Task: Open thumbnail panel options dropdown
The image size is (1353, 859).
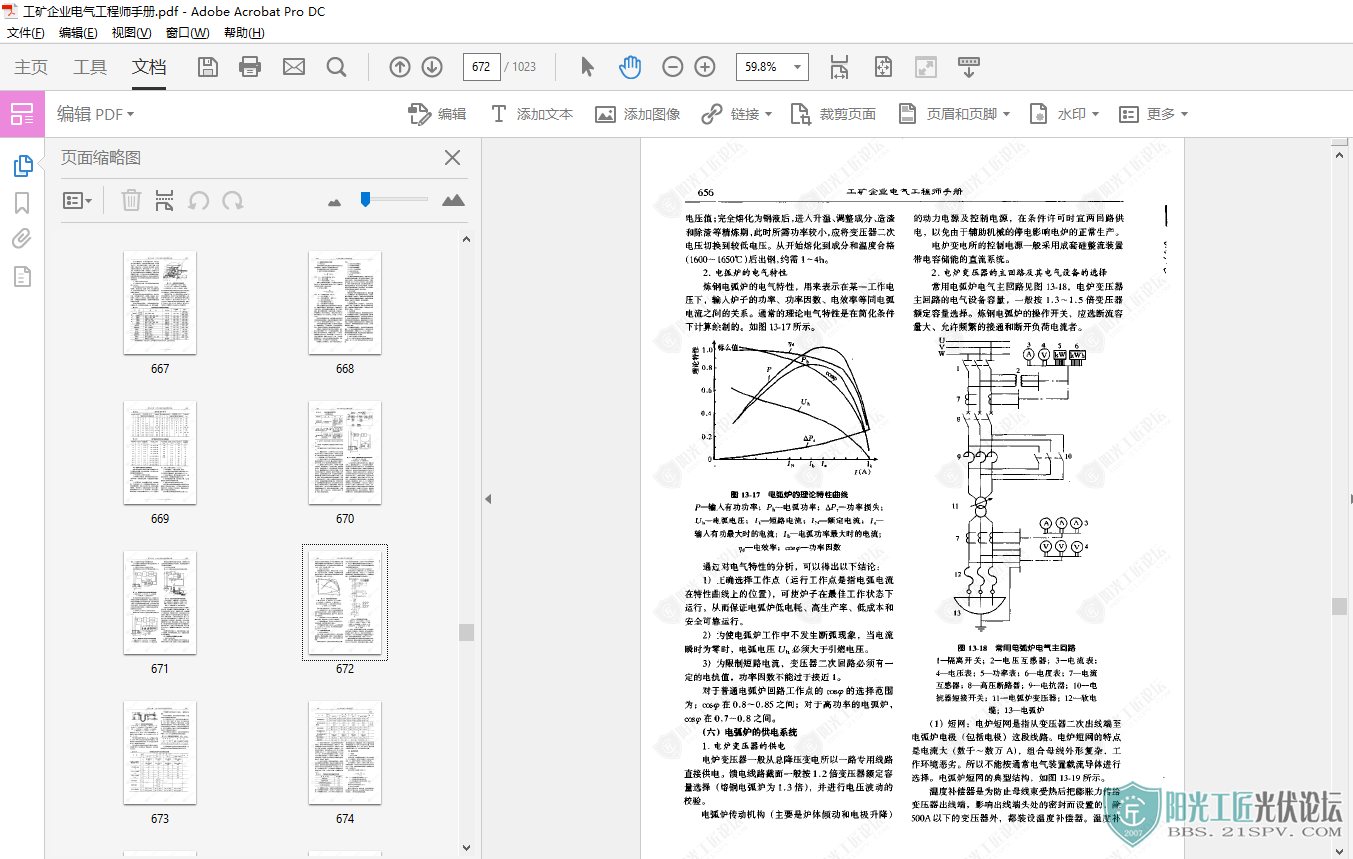Action: coord(77,200)
